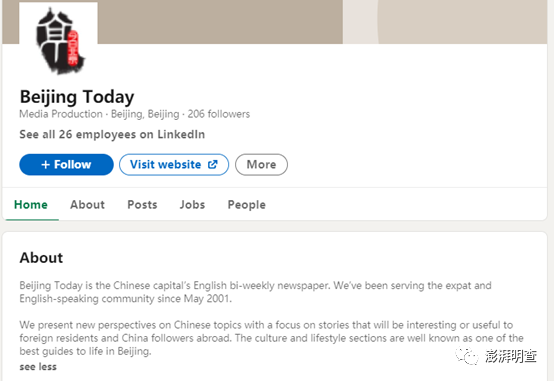The width and height of the screenshot is (554, 381).
Task: Open the Jobs tab
Action: [x=192, y=205]
